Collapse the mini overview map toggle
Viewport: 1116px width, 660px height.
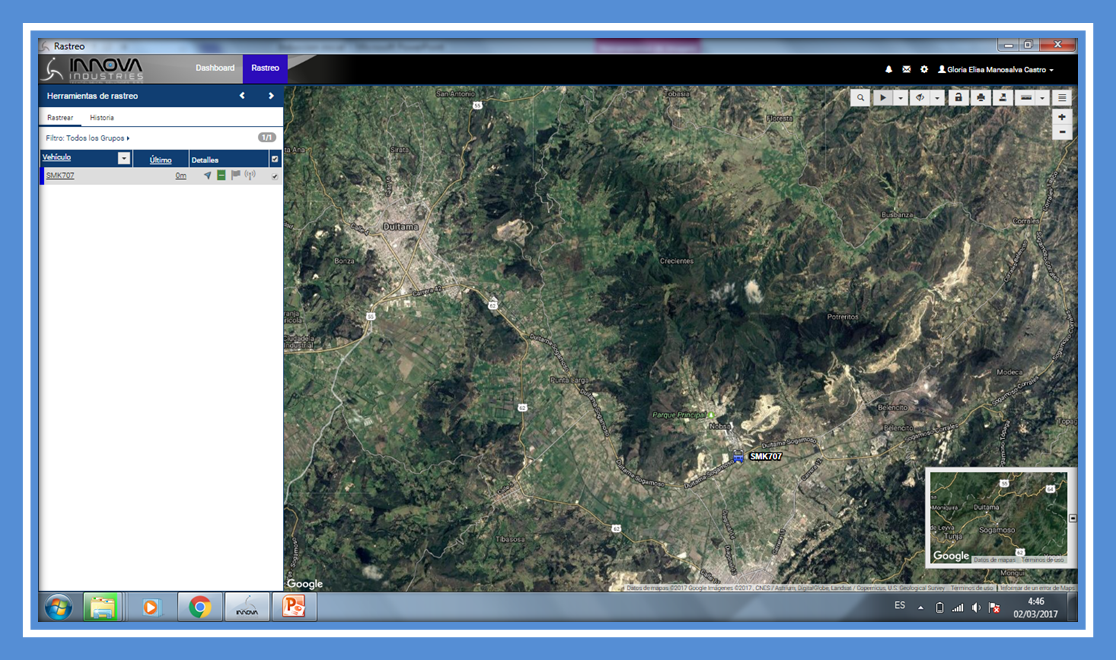click(x=1073, y=518)
